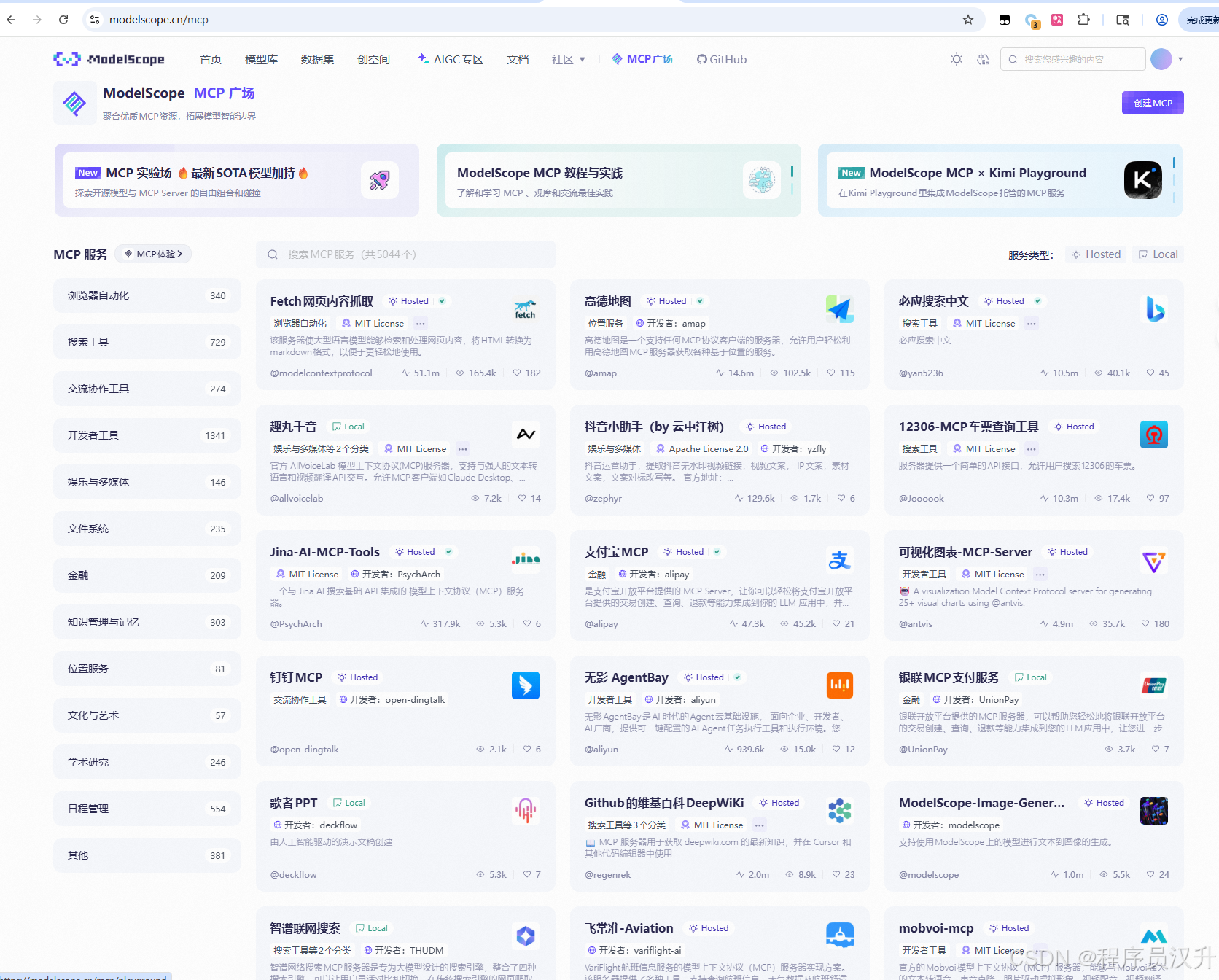1219x980 pixels.
Task: Open the ModelScope MCP 教程与实践 banner
Action: tap(618, 180)
